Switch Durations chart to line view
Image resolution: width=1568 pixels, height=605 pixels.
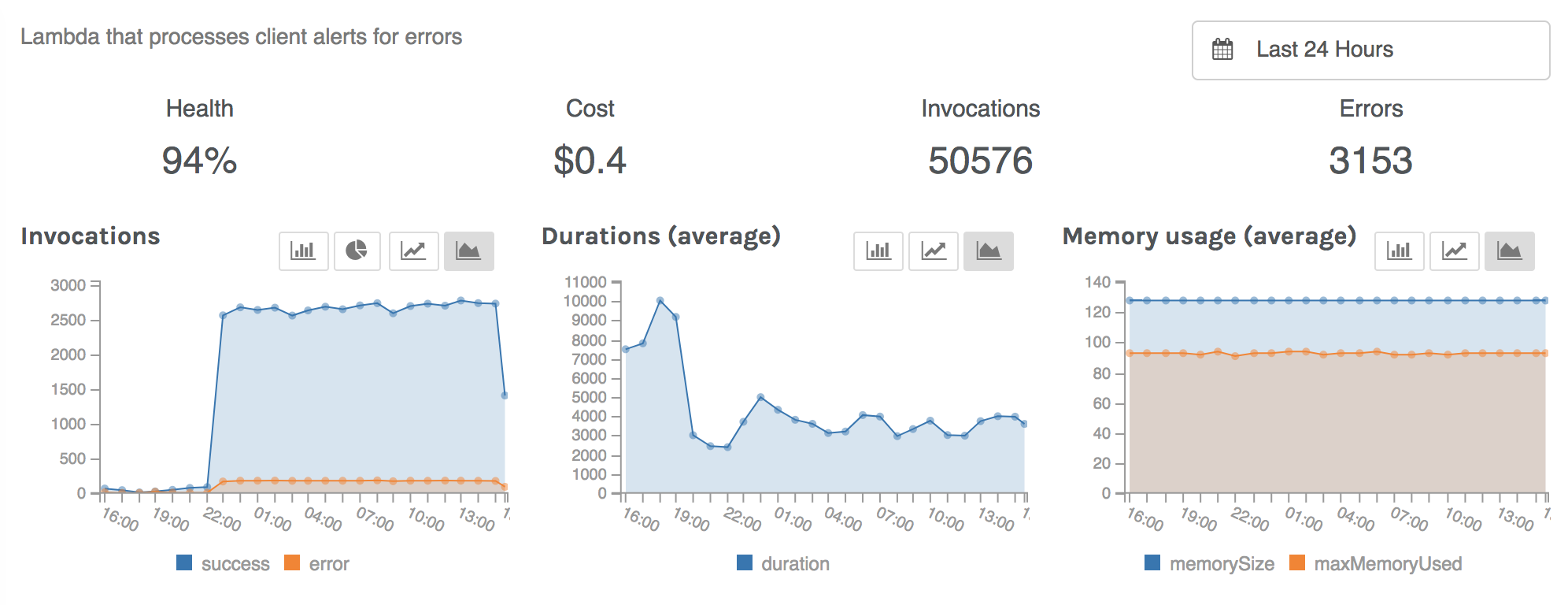pos(934,251)
